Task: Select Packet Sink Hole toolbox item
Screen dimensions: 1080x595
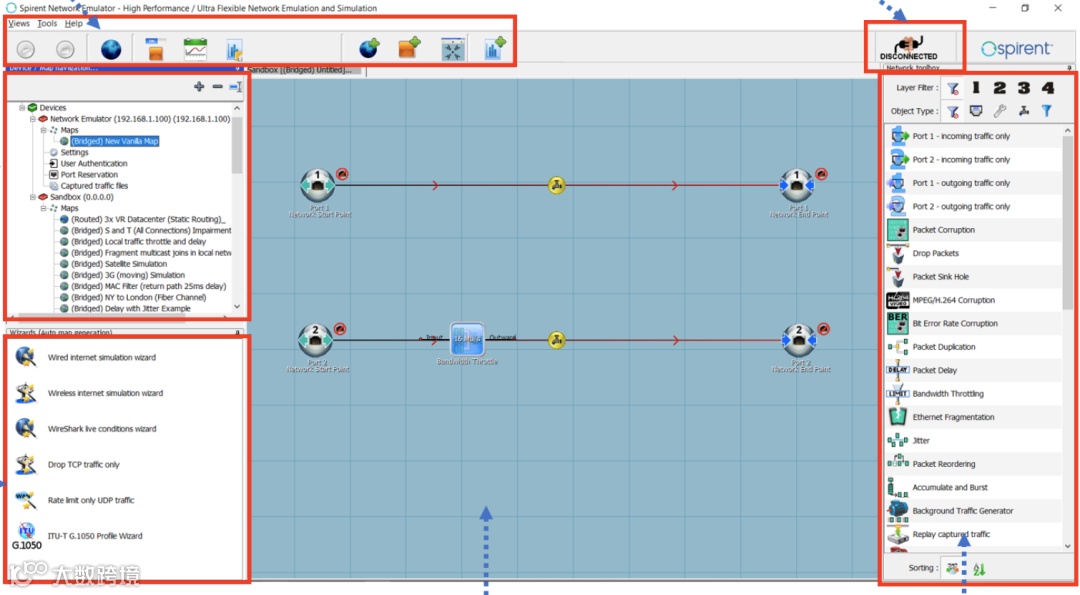Action: 974,277
